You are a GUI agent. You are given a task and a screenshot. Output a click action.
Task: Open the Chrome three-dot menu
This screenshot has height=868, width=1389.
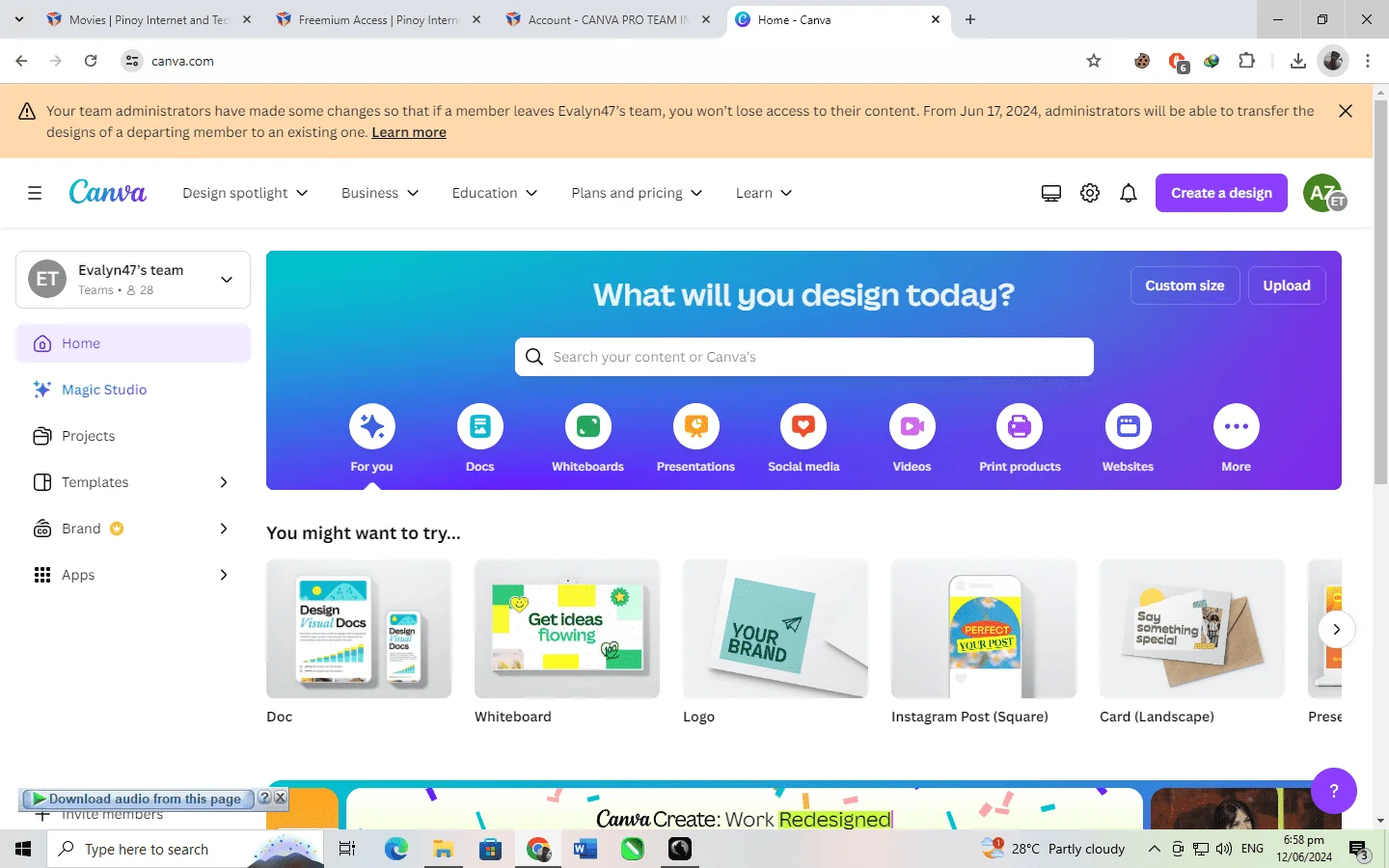pyautogui.click(x=1368, y=61)
